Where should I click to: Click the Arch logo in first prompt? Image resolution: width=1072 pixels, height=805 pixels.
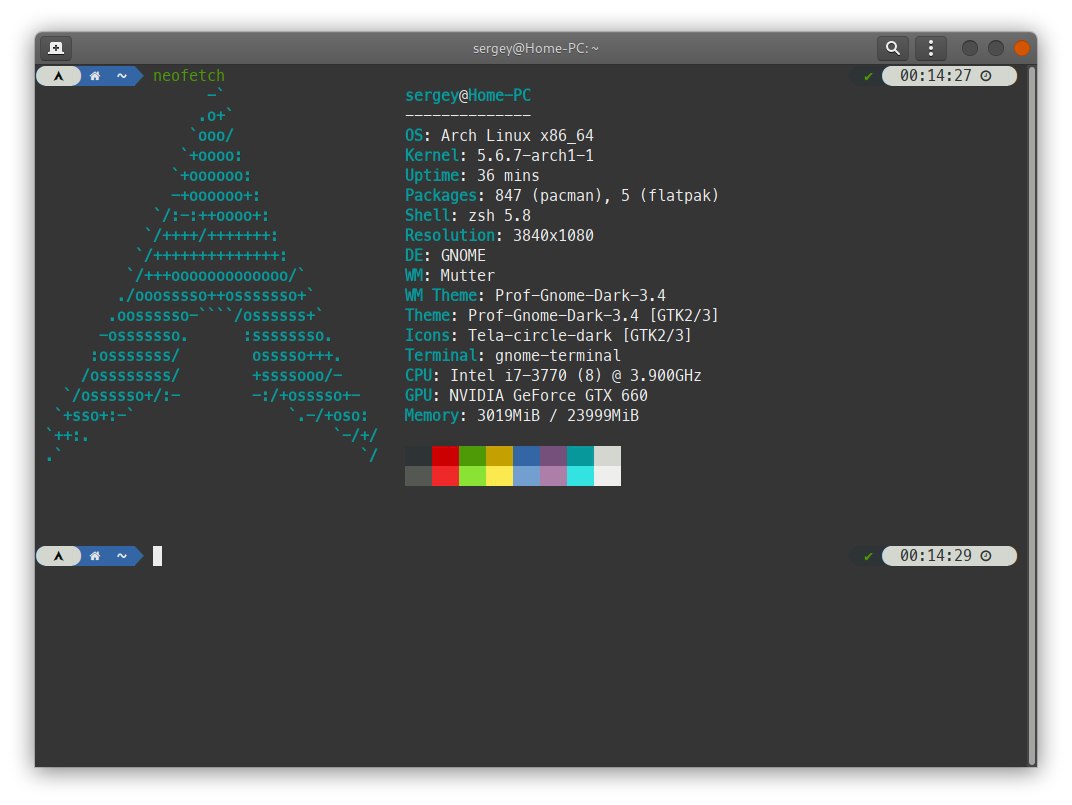59,76
